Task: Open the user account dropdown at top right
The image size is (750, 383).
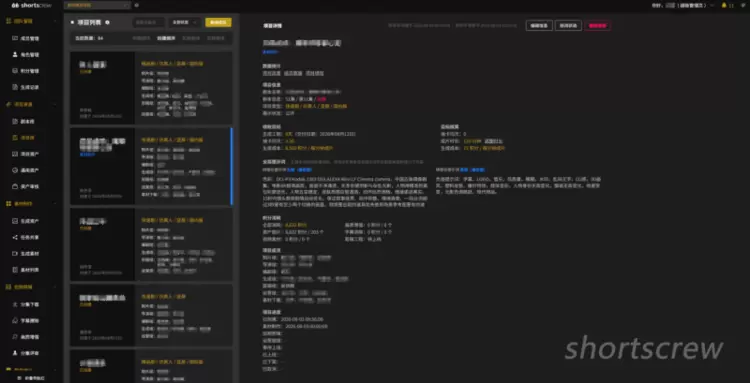Action: coord(683,5)
